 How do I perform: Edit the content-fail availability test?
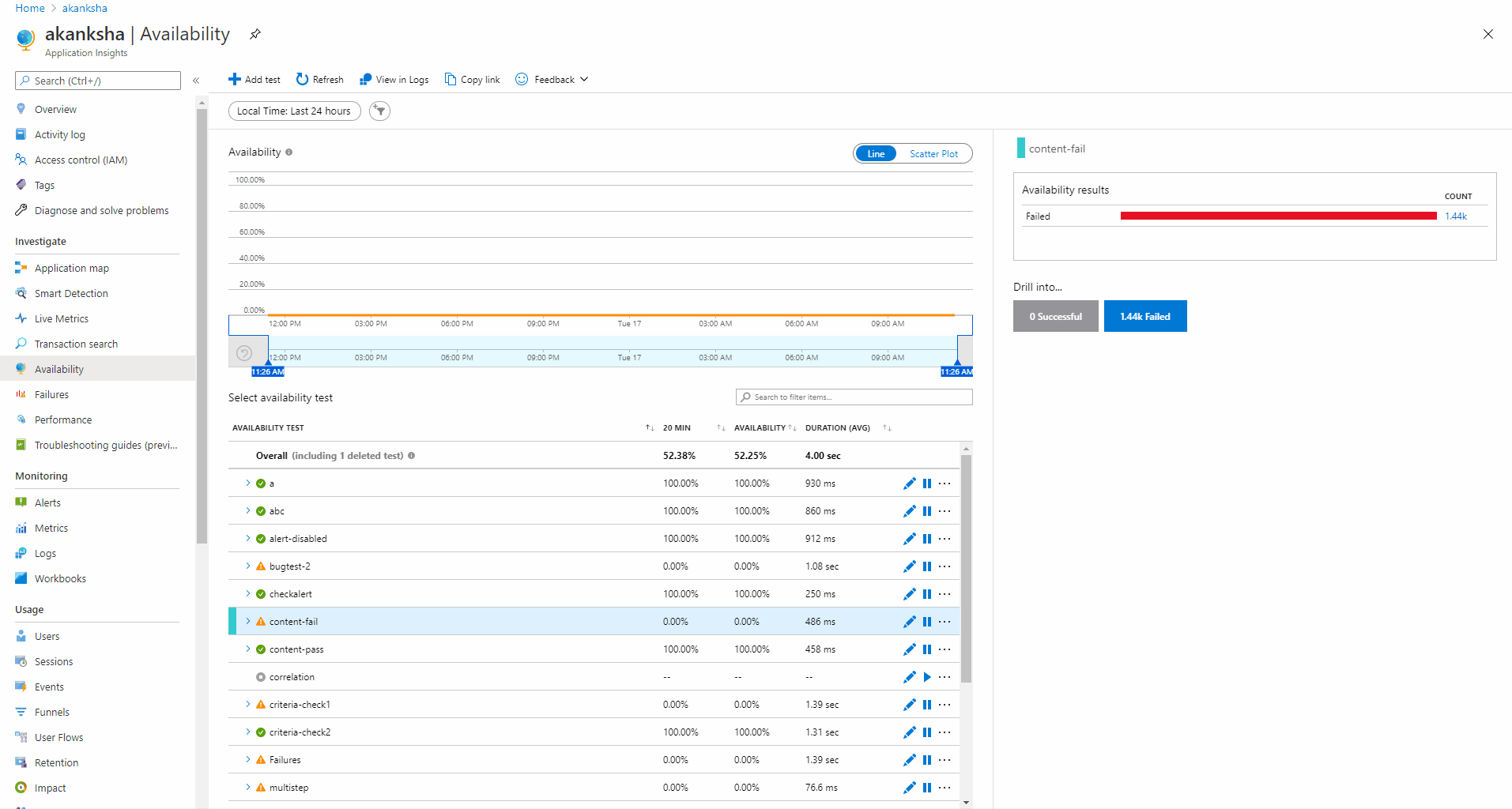(909, 621)
